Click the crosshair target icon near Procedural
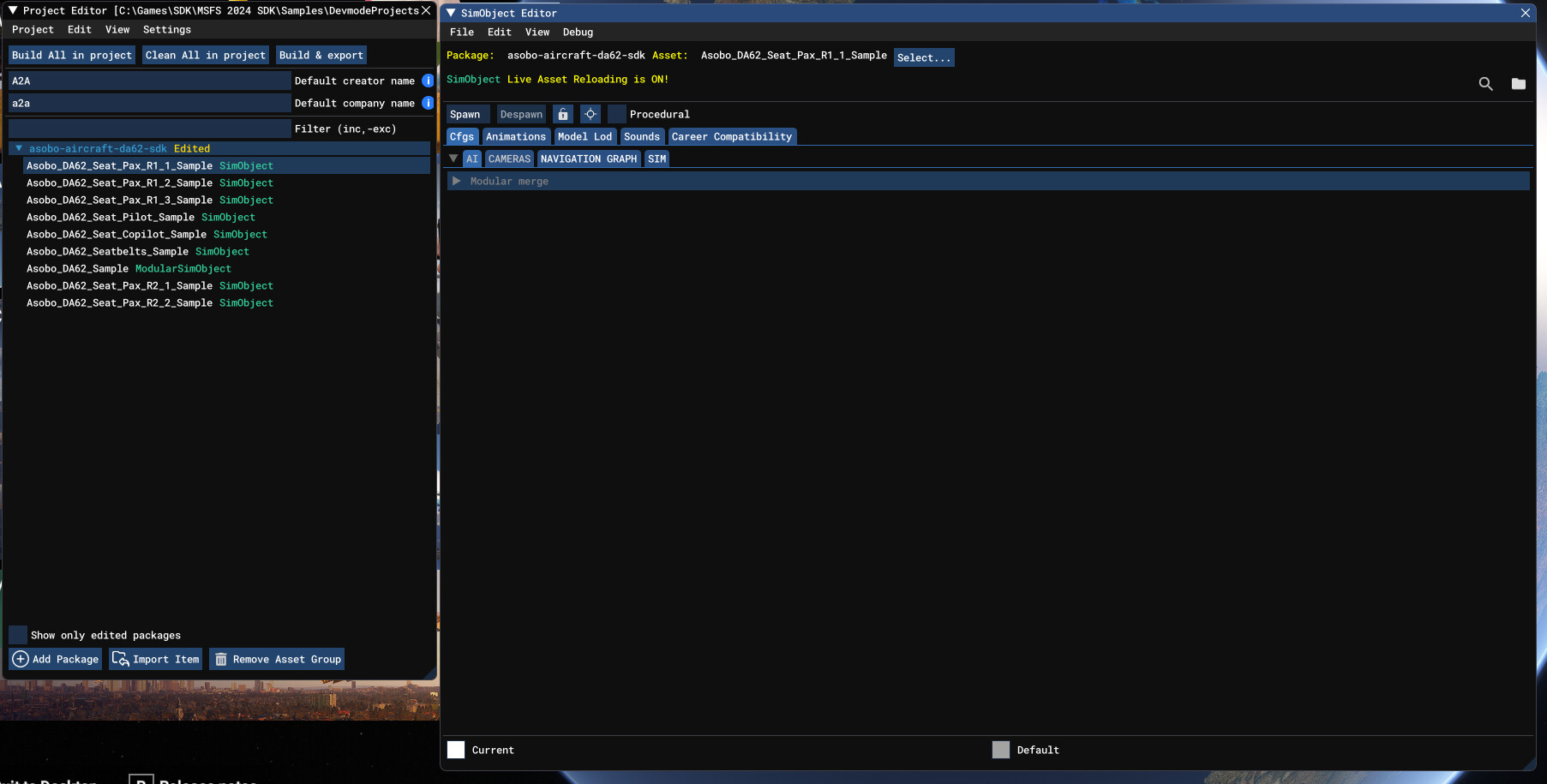The width and height of the screenshot is (1547, 784). pyautogui.click(x=591, y=114)
